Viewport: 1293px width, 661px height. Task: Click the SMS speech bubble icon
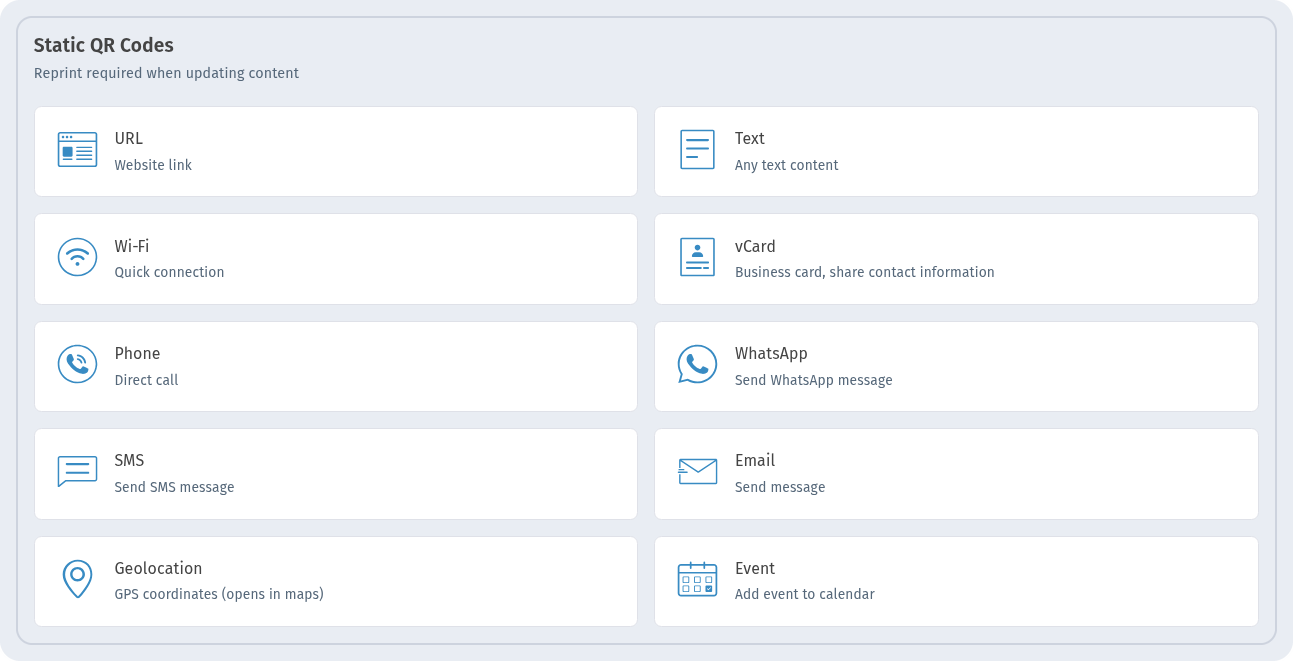pyautogui.click(x=77, y=471)
